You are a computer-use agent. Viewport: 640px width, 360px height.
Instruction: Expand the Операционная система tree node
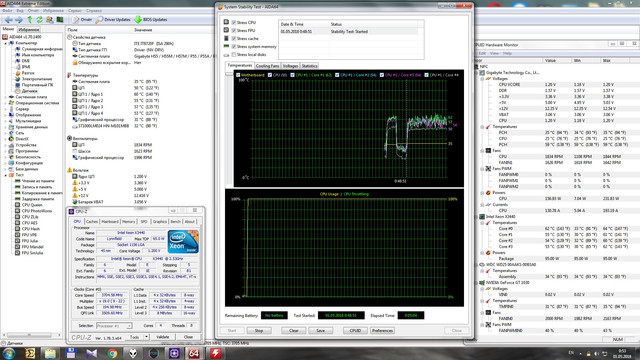click(x=6, y=103)
